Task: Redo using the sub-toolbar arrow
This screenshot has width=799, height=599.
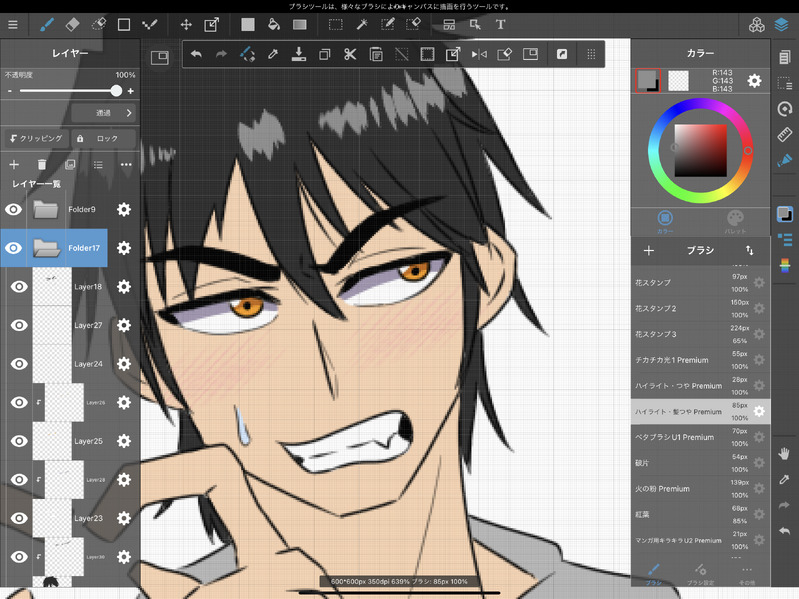Action: [221, 54]
